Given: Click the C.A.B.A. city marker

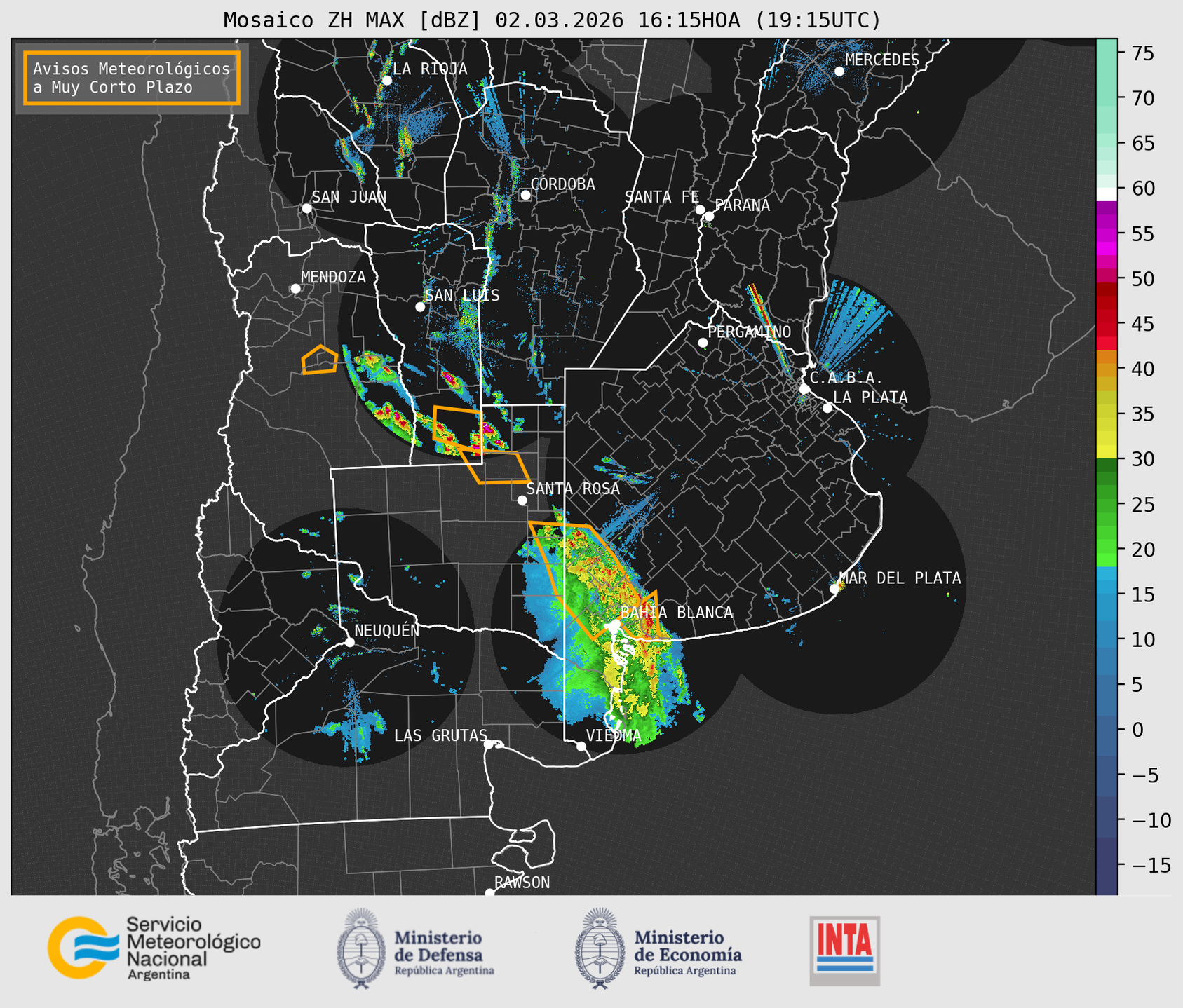Looking at the screenshot, I should [804, 389].
